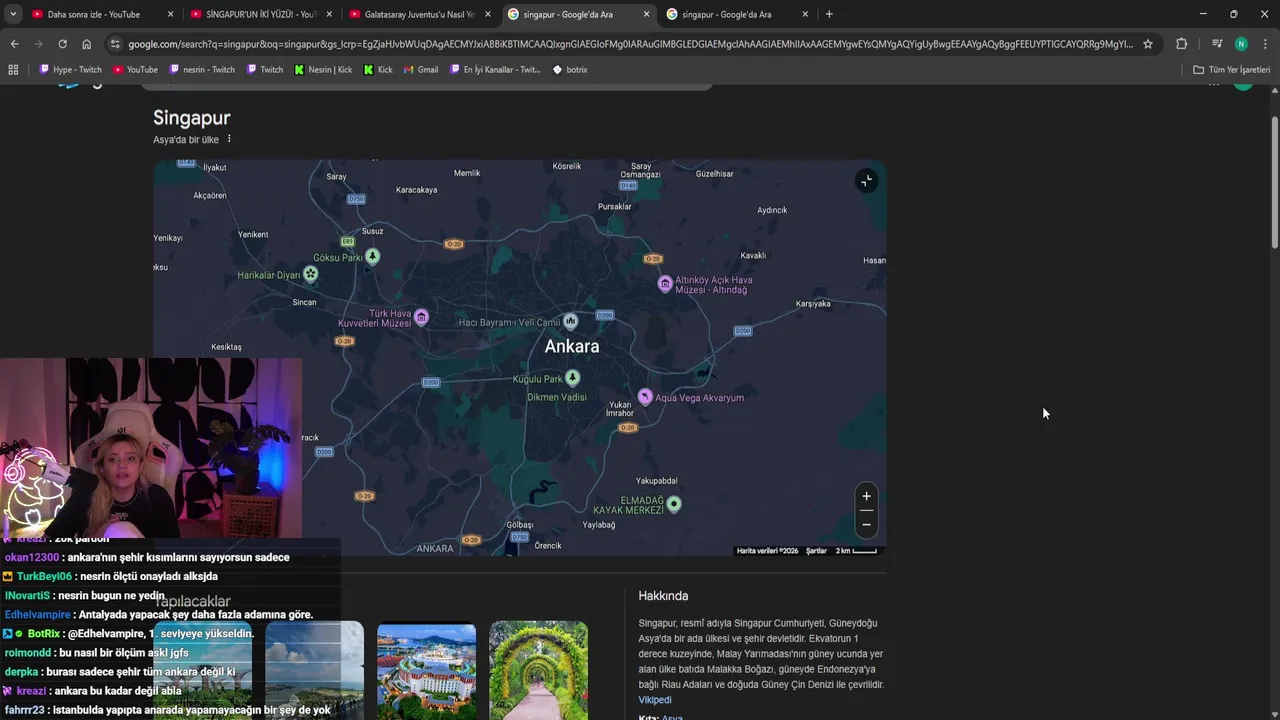
Task: Click the Aqua Vega Akvaryum marker
Action: coord(645,397)
